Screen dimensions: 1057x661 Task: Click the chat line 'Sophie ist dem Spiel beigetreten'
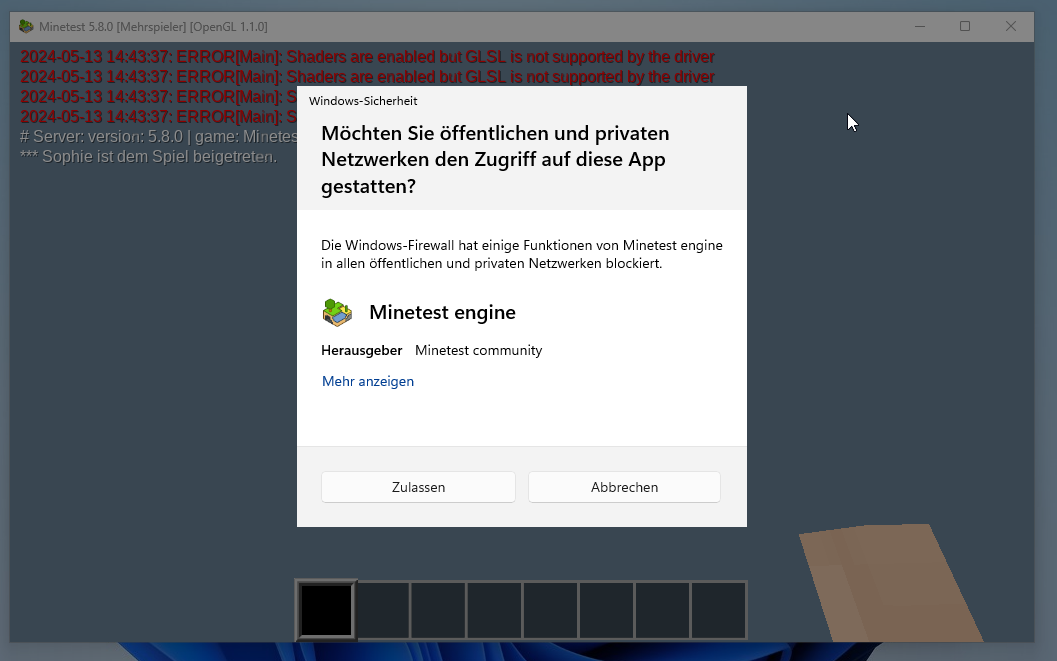click(x=148, y=157)
